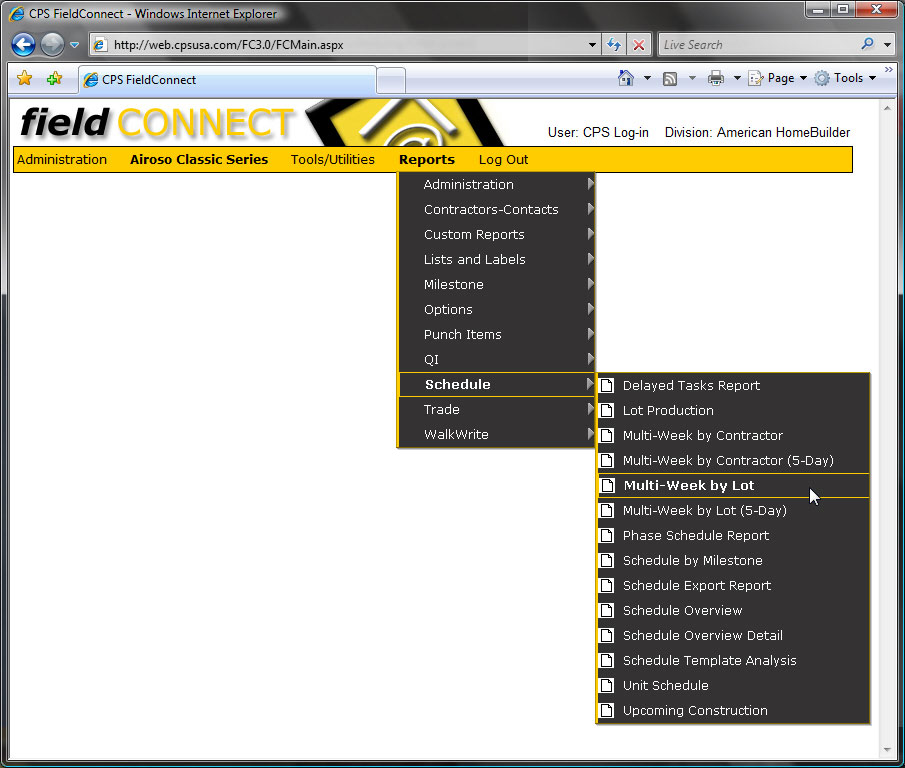The height and width of the screenshot is (768, 905).
Task: Click the Live Search magnifier icon
Action: pos(867,44)
